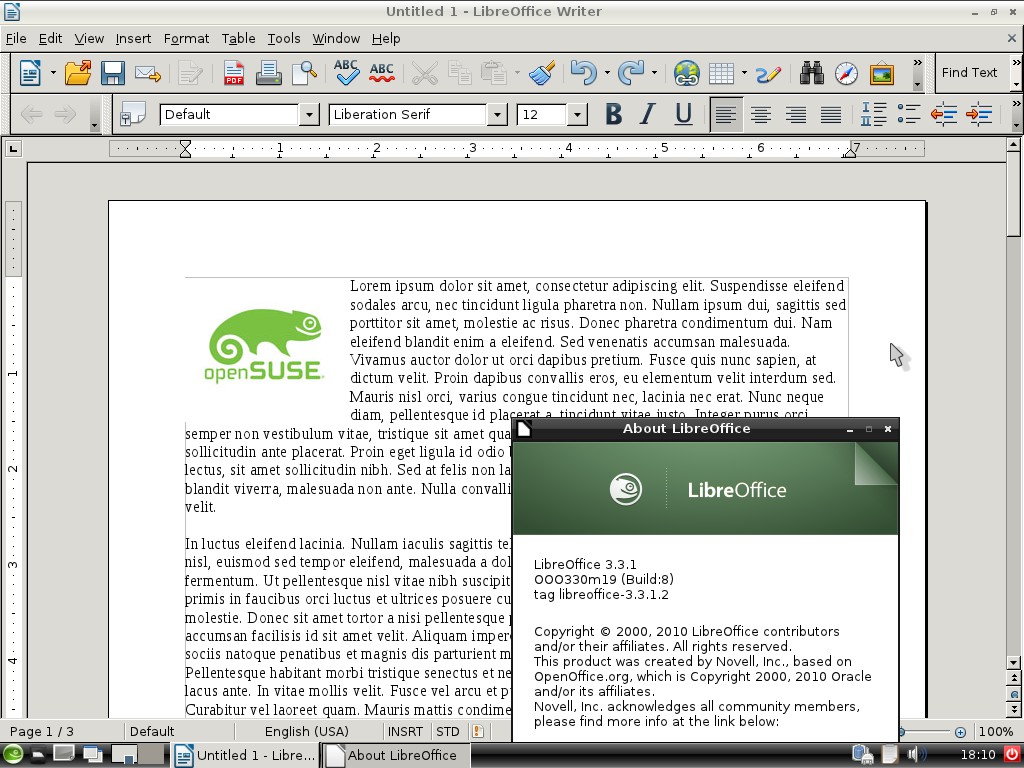Open the Liberation Serif font name dropdown
The height and width of the screenshot is (768, 1024).
(497, 115)
